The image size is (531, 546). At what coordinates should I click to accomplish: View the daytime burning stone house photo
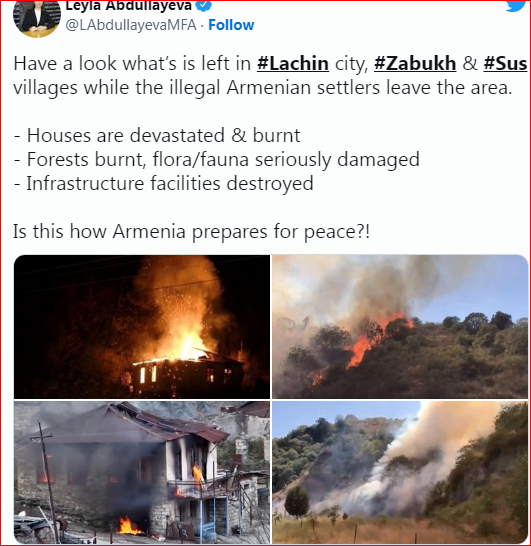tap(142, 473)
